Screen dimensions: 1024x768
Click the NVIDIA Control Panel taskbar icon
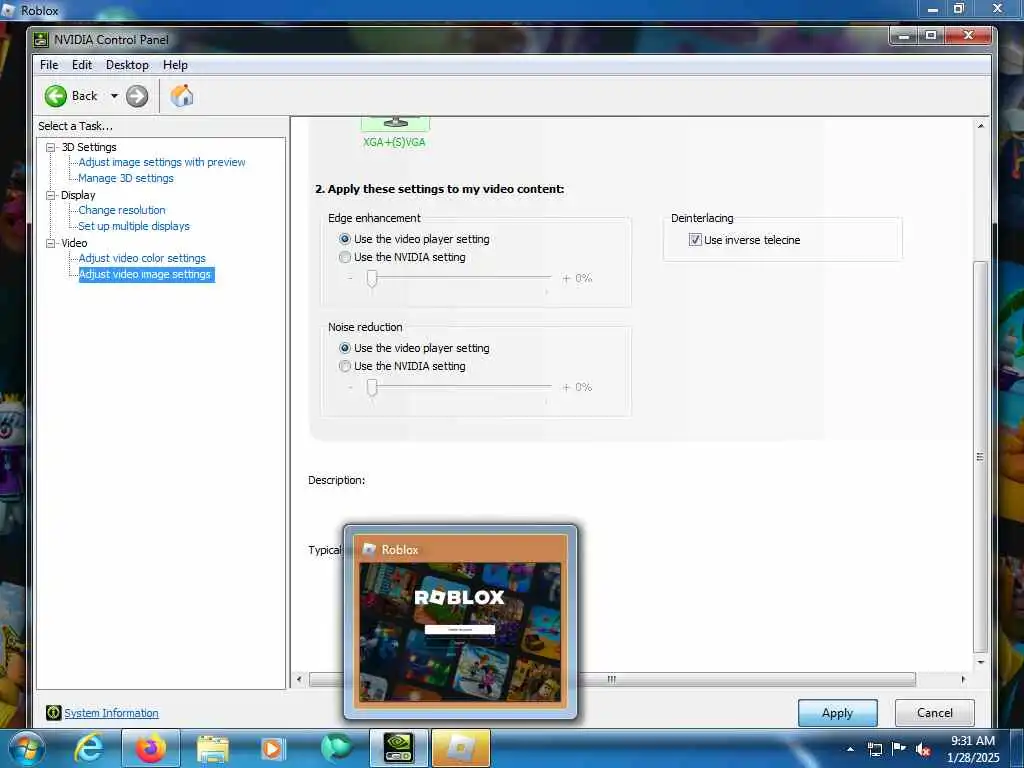[398, 748]
